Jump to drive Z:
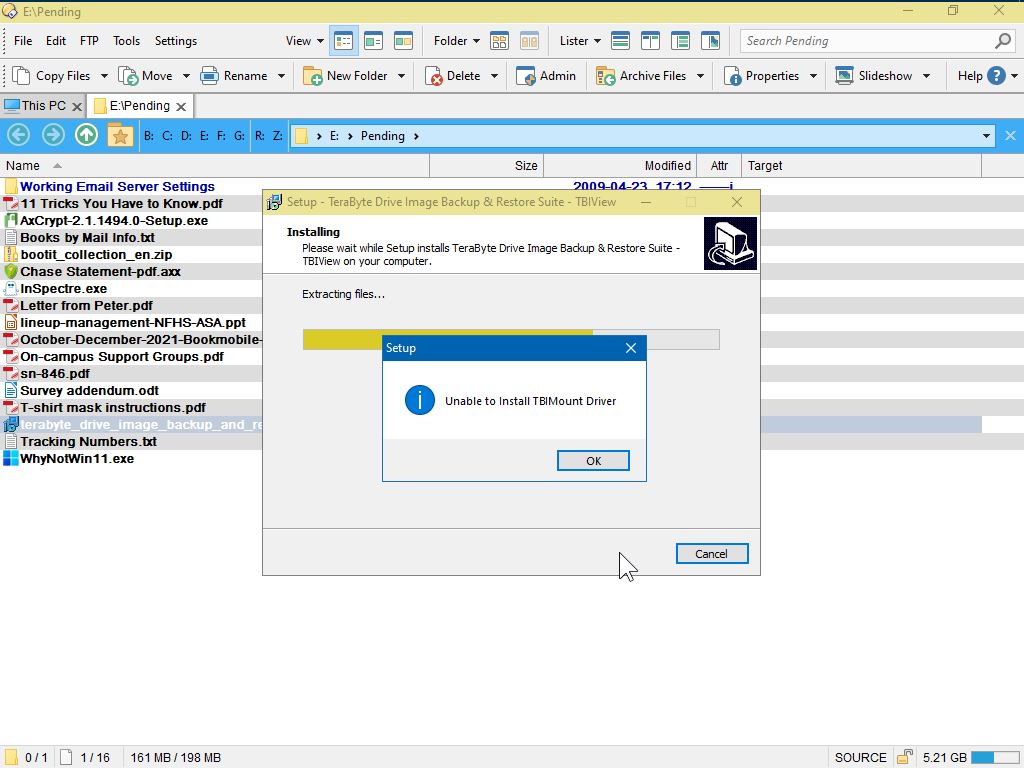Image resolution: width=1024 pixels, height=768 pixels. point(278,136)
